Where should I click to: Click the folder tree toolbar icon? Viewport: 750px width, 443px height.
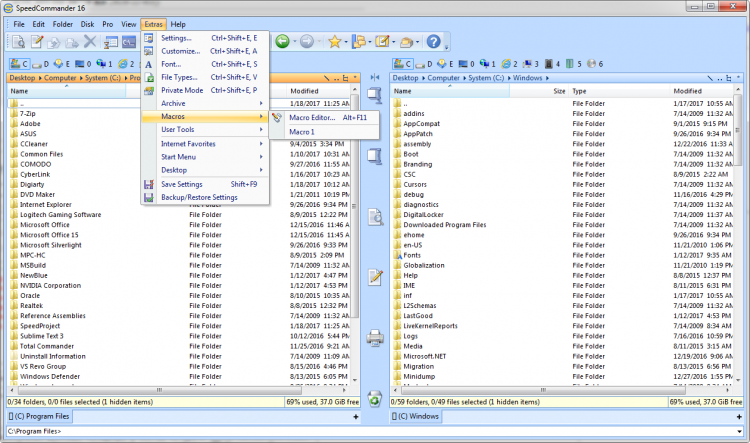point(358,42)
